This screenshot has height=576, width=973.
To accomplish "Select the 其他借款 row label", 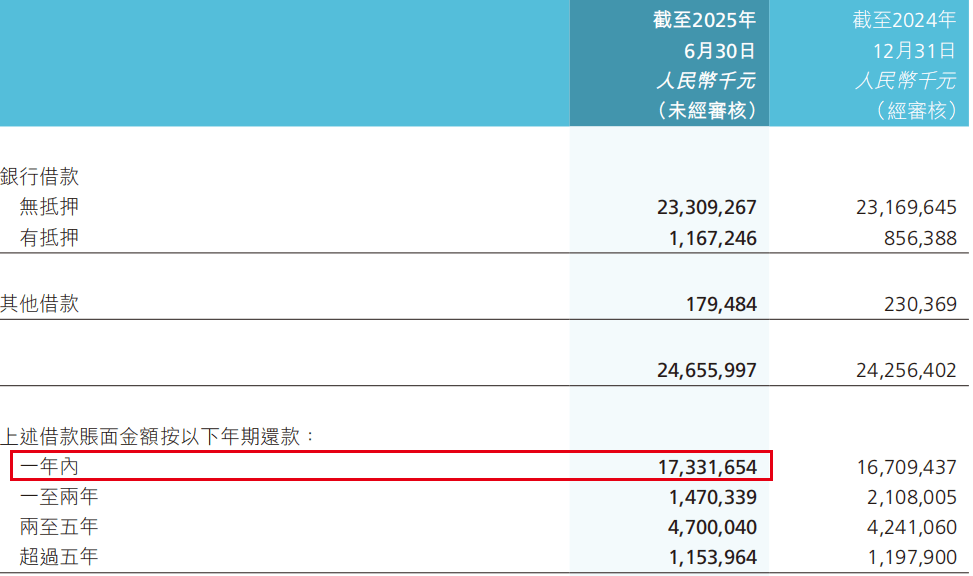I will click(x=40, y=304).
